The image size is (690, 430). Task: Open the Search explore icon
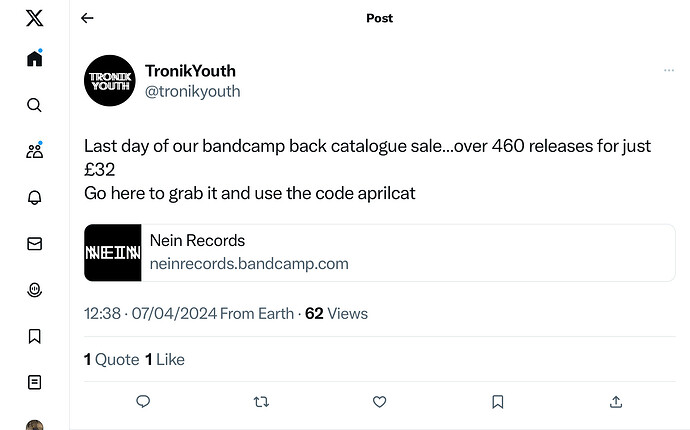(x=34, y=105)
